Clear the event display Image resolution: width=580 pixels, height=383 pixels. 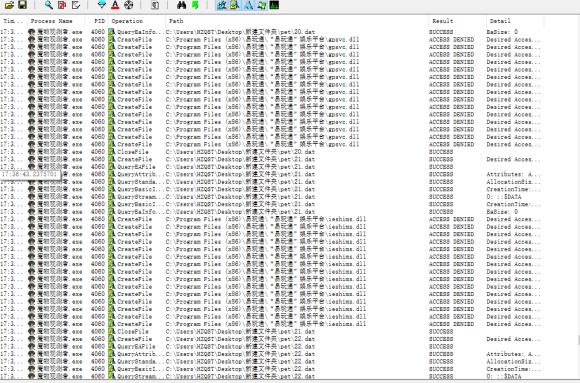tap(76, 5)
